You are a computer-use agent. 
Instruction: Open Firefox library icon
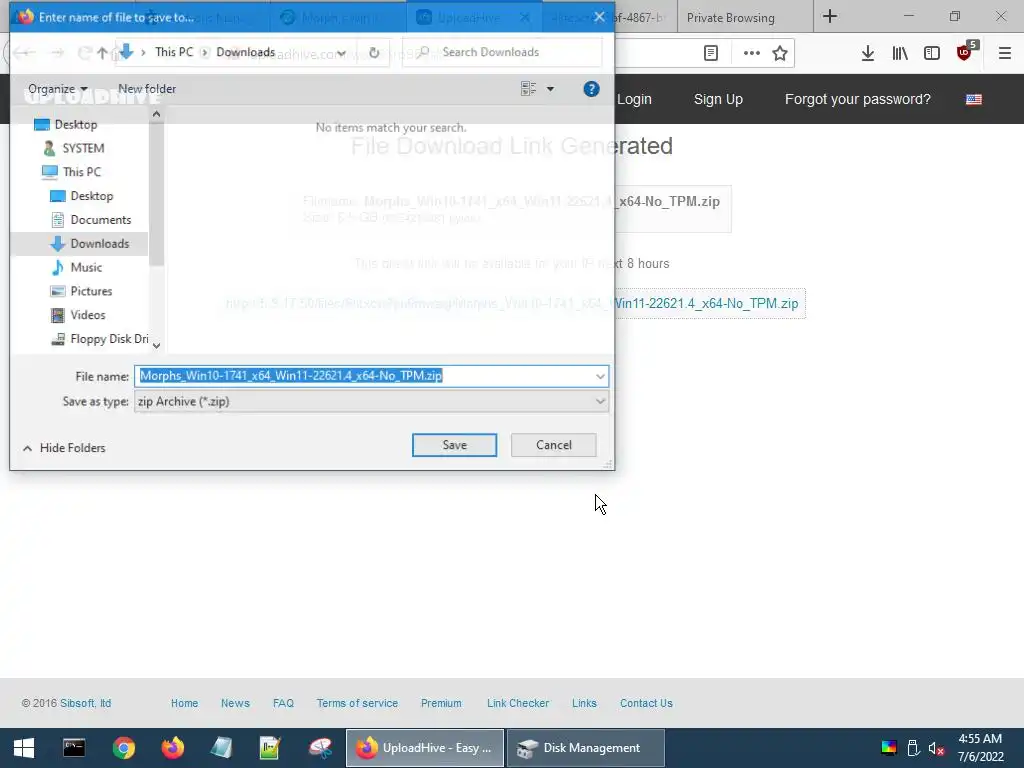(x=900, y=54)
